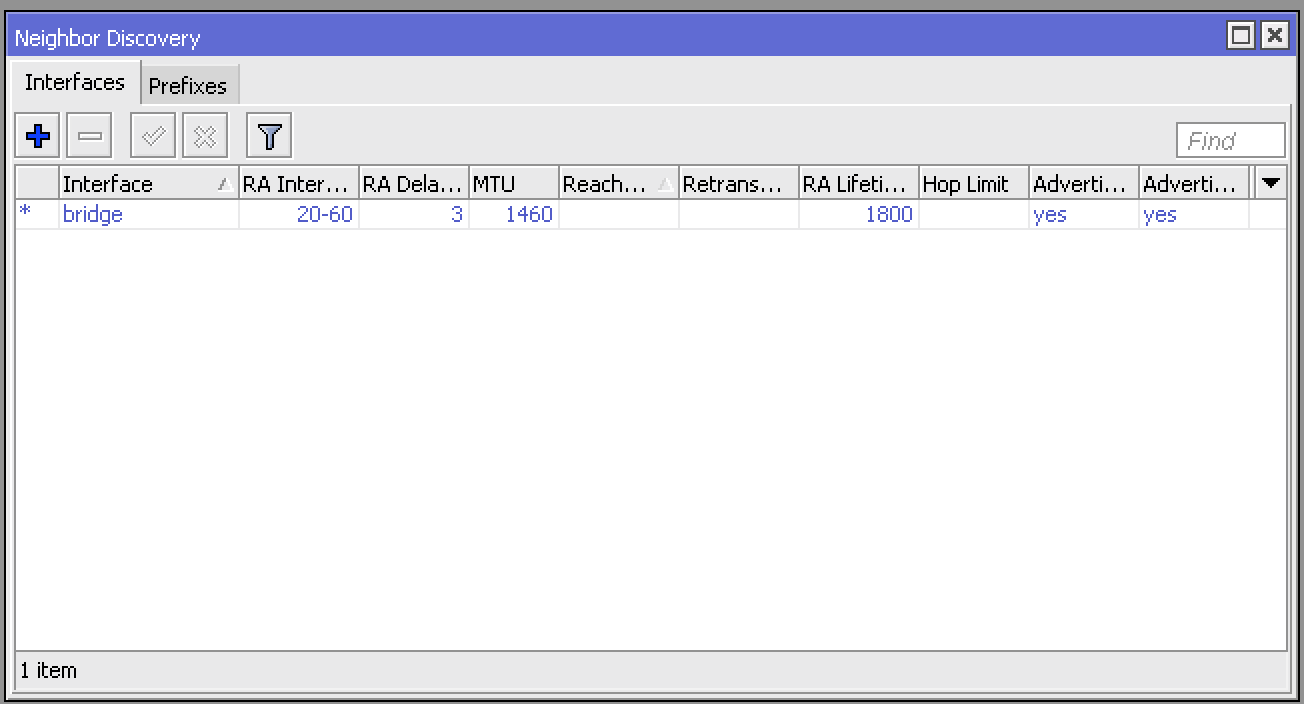Select the Interfaces tab

[75, 83]
